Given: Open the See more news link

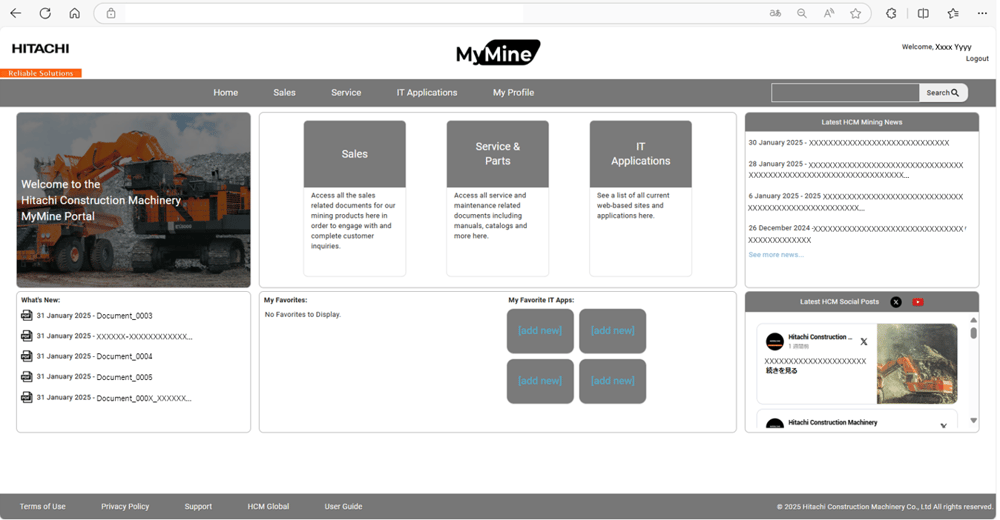Looking at the screenshot, I should (x=776, y=255).
